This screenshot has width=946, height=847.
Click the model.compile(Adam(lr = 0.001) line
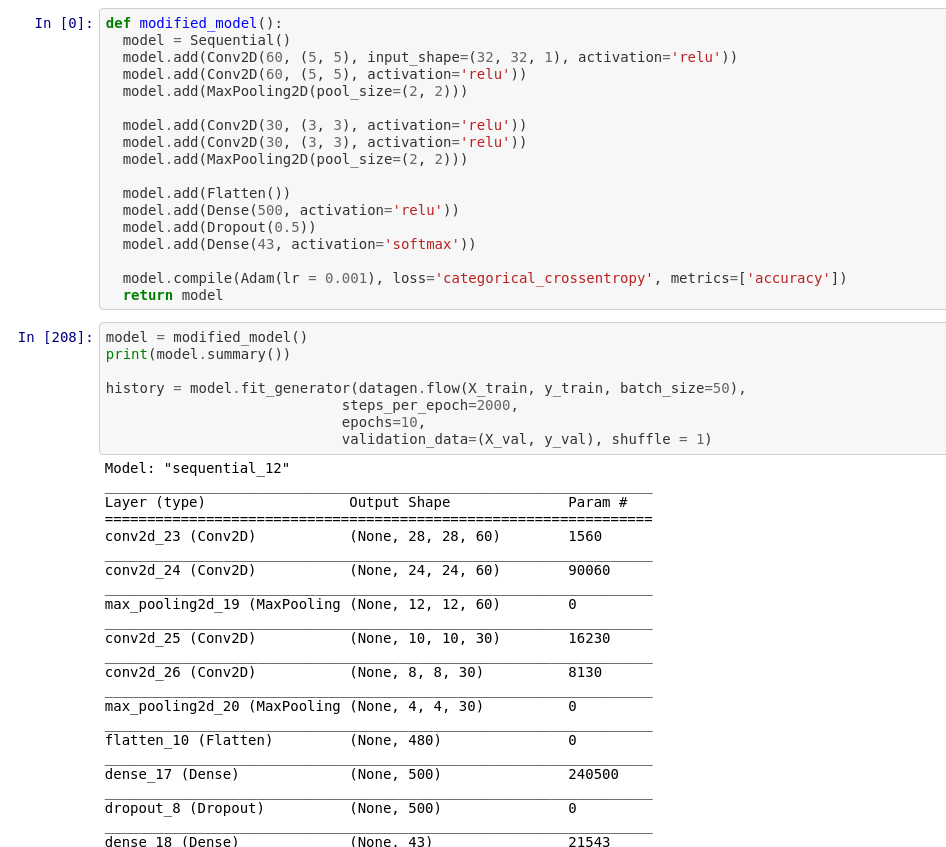click(484, 278)
